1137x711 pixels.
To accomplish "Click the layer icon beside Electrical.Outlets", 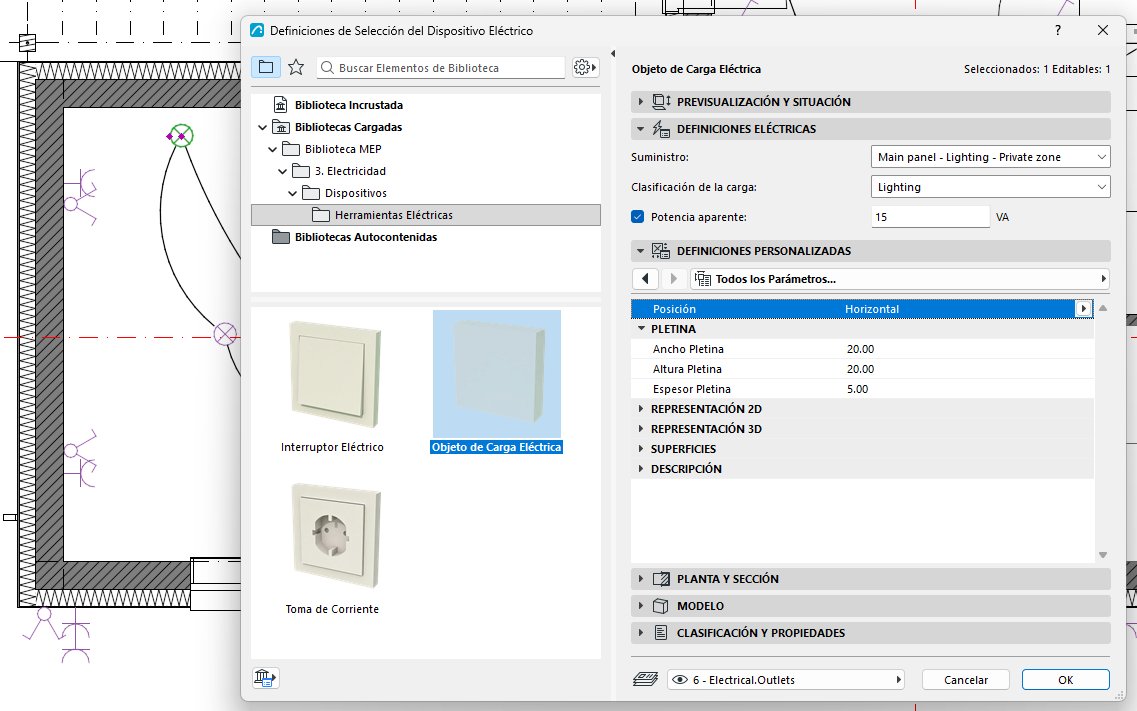I will [x=645, y=680].
